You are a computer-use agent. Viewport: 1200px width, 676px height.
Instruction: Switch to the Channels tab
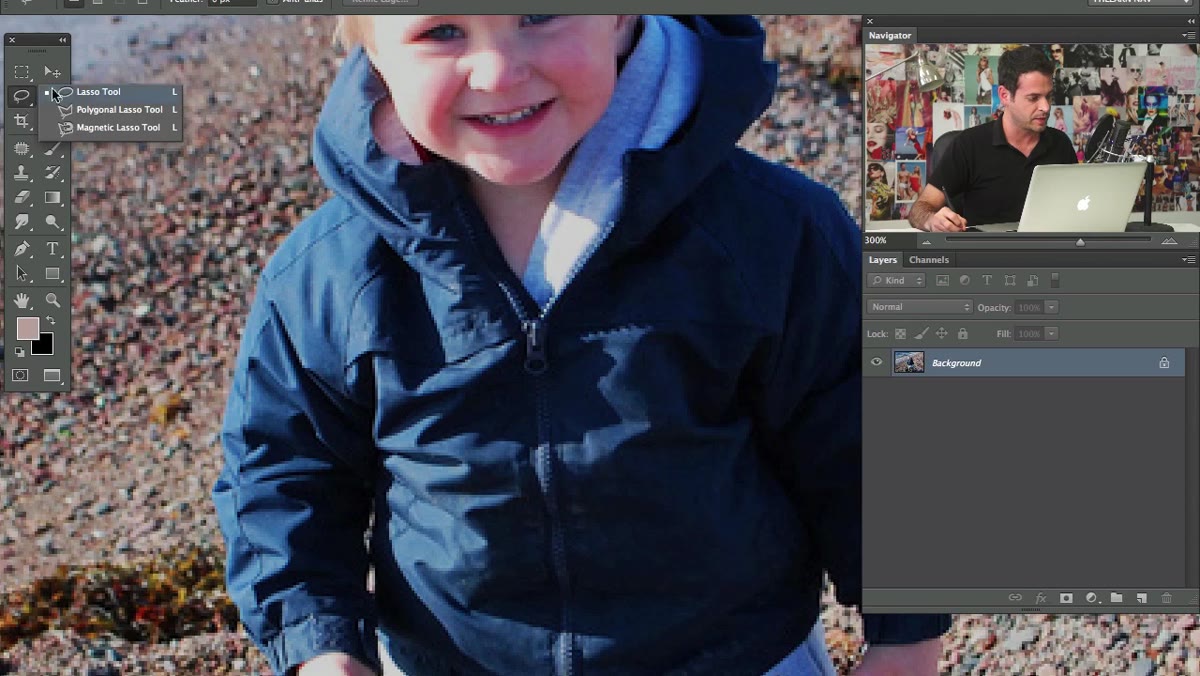coord(929,260)
